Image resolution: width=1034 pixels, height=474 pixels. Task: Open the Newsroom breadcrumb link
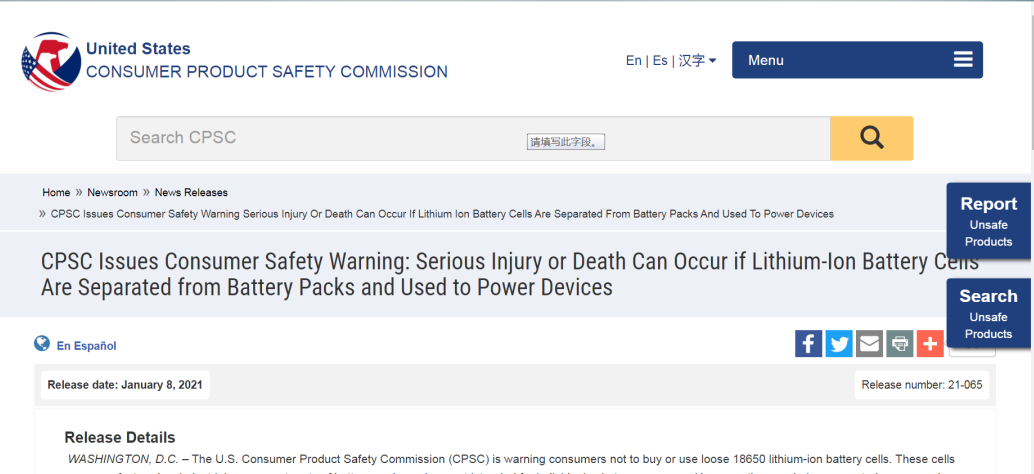pyautogui.click(x=113, y=193)
